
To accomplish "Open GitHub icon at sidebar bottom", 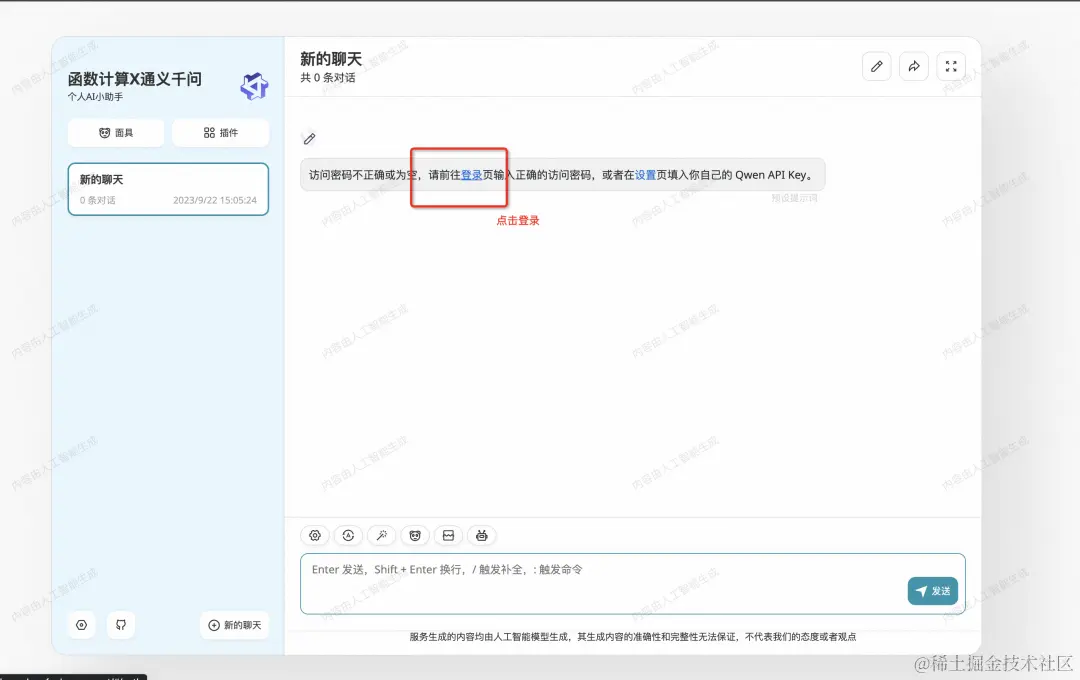I will pos(121,625).
